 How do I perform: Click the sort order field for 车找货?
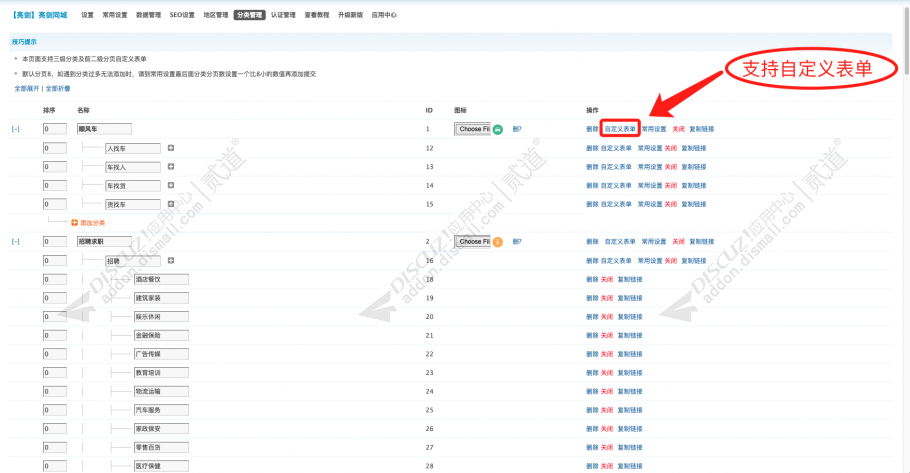pyautogui.click(x=55, y=186)
